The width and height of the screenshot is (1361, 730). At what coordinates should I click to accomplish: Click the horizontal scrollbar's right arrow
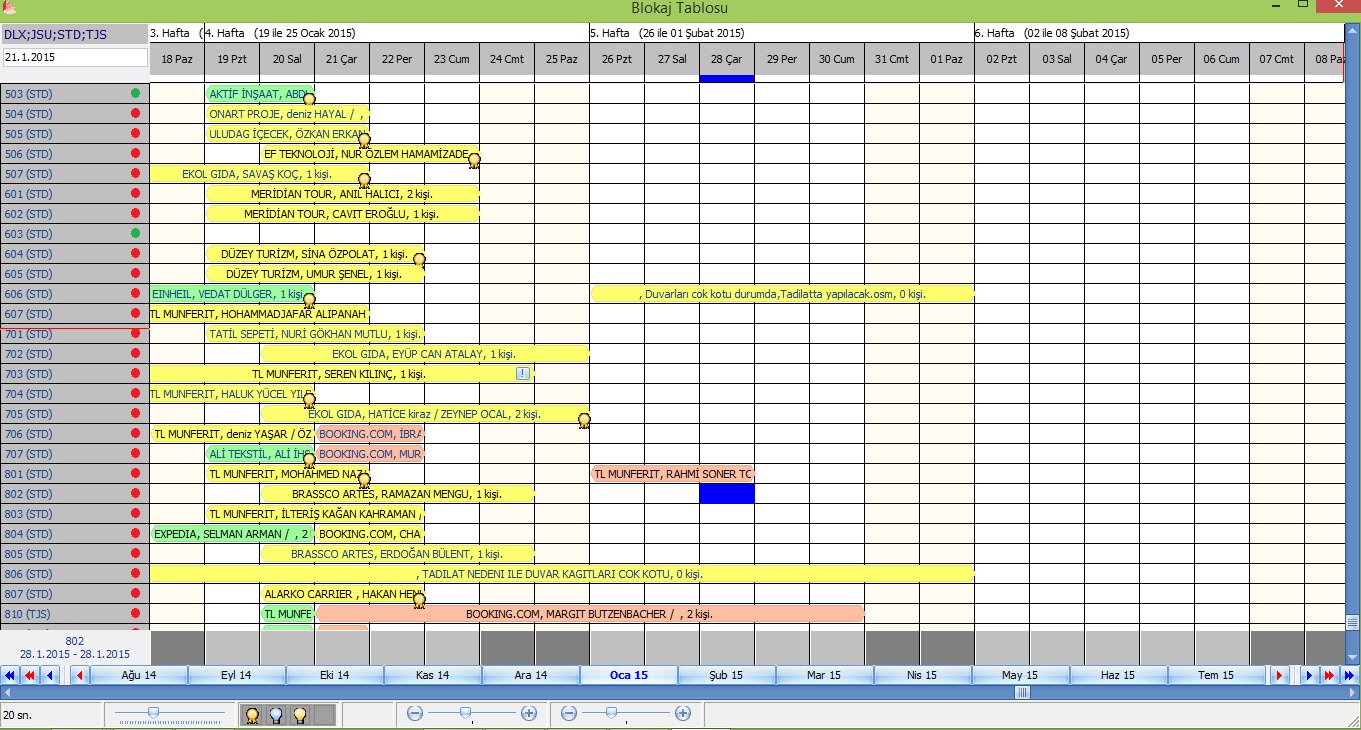click(1354, 692)
